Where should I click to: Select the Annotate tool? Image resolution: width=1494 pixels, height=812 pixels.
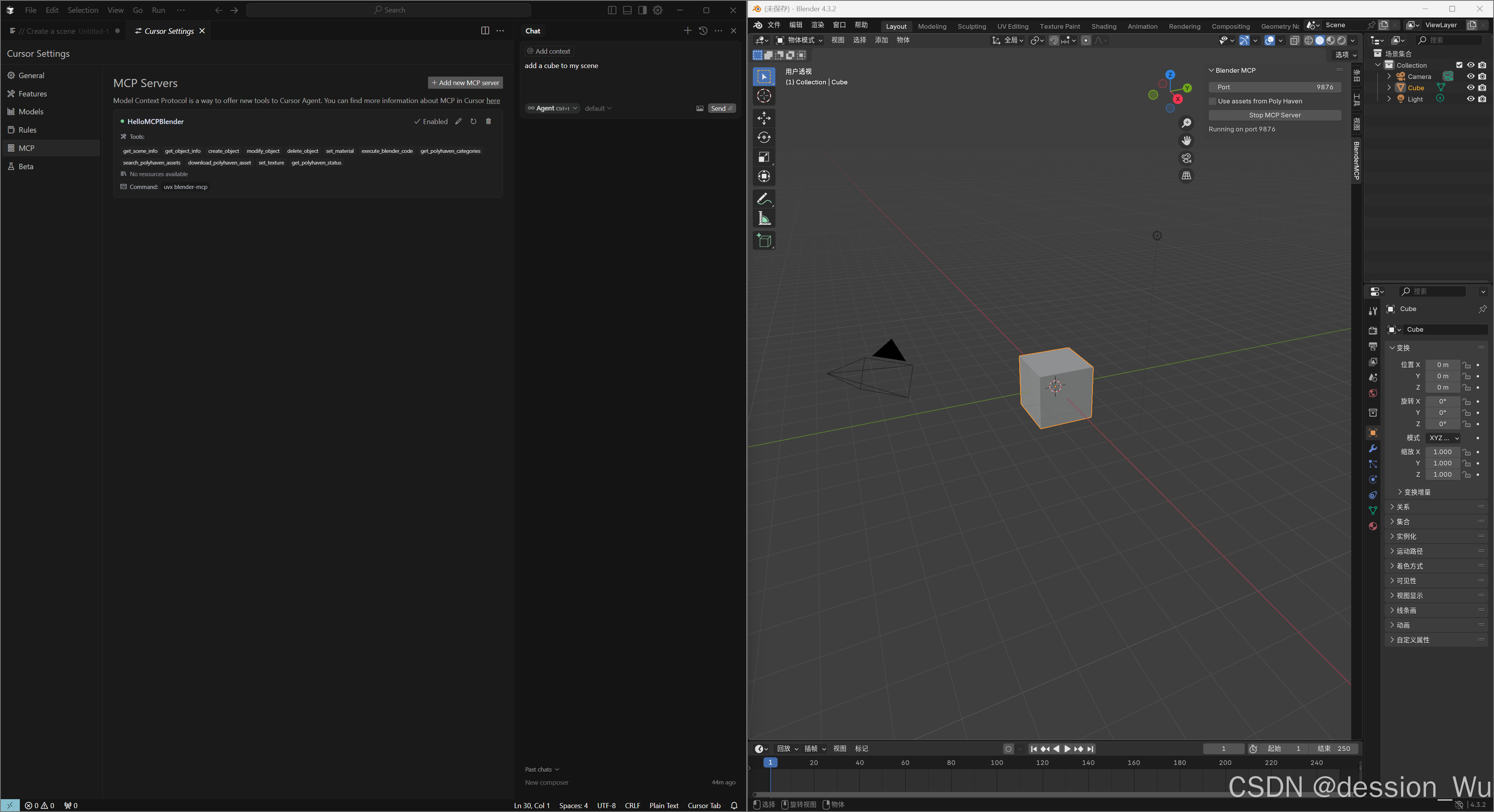pos(764,199)
